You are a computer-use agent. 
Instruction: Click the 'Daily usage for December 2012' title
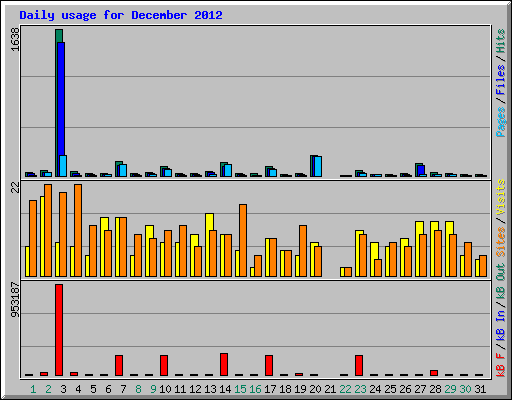click(x=121, y=15)
